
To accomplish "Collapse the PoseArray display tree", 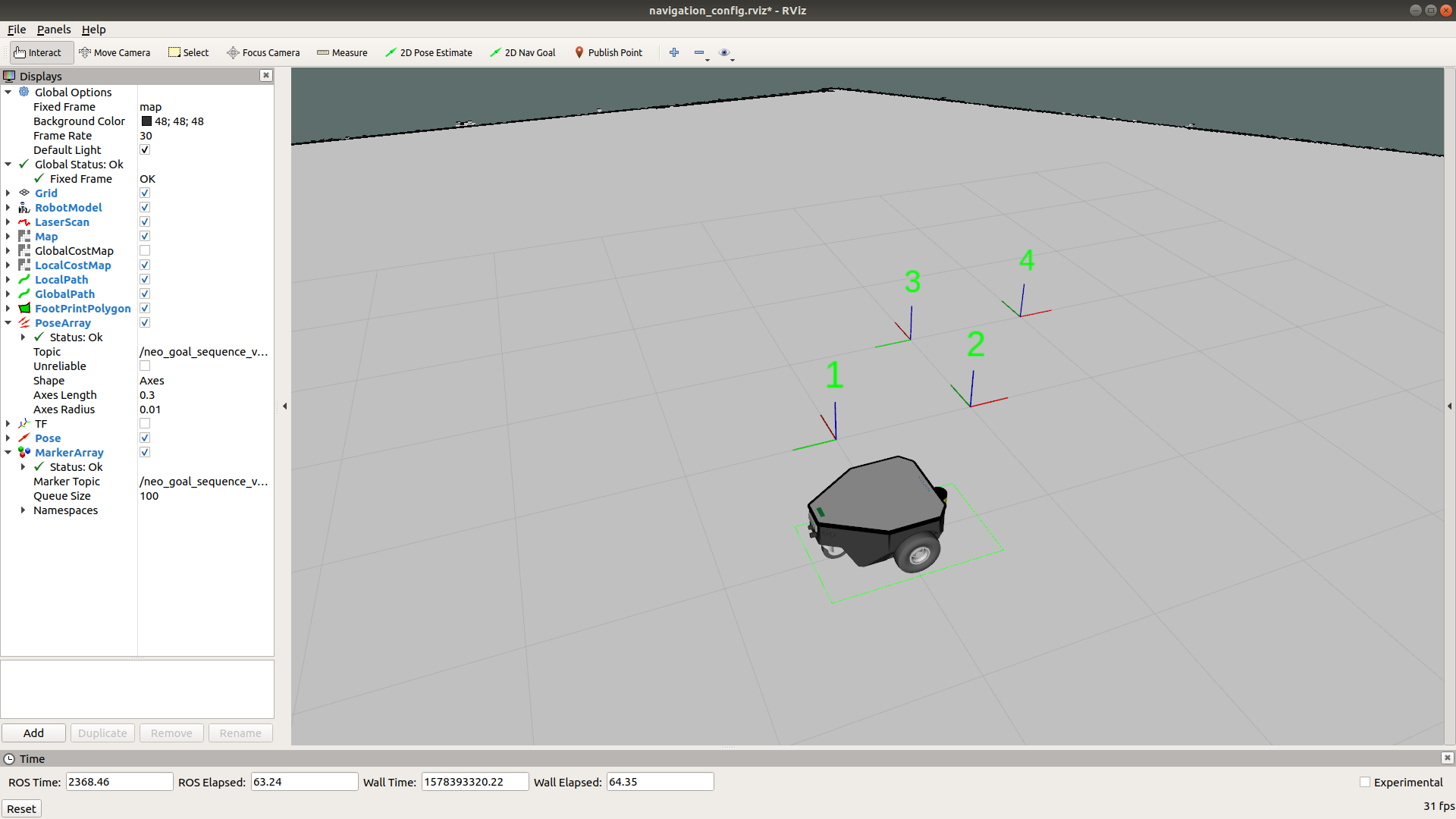I will (8, 323).
